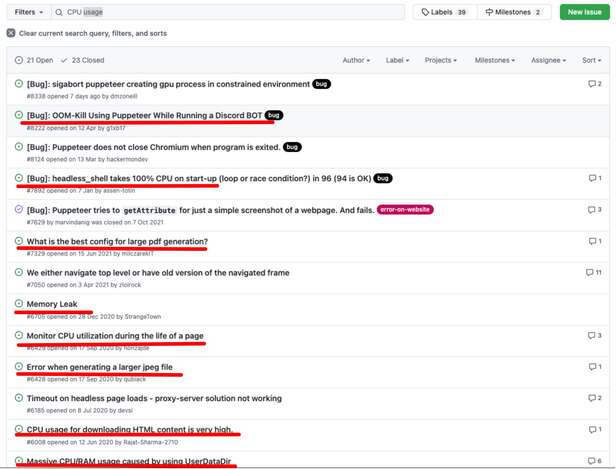The width and height of the screenshot is (616, 469).
Task: Expand the Author filter dropdown
Action: pos(355,60)
